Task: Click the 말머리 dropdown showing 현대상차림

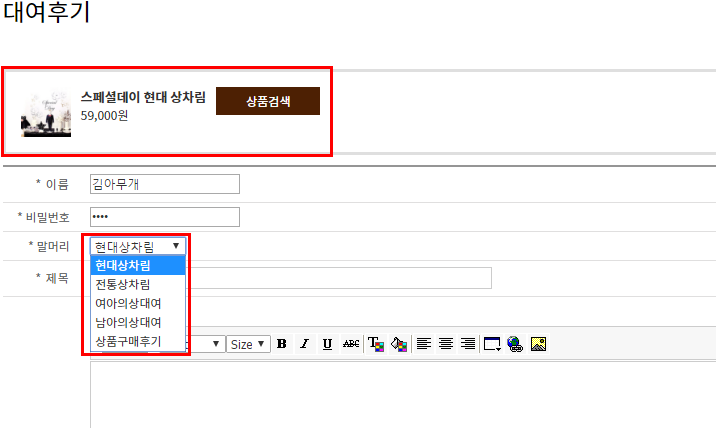Action: point(137,245)
